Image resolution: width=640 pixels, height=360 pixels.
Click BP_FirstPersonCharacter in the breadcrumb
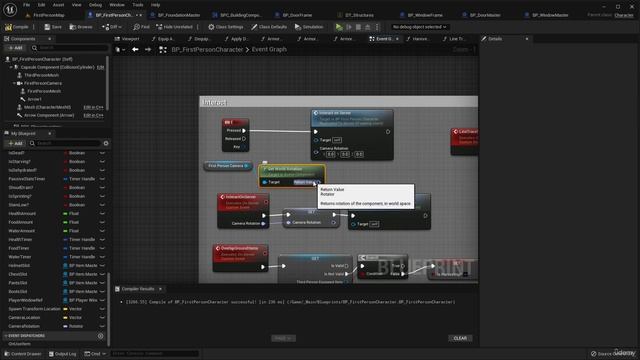point(207,49)
